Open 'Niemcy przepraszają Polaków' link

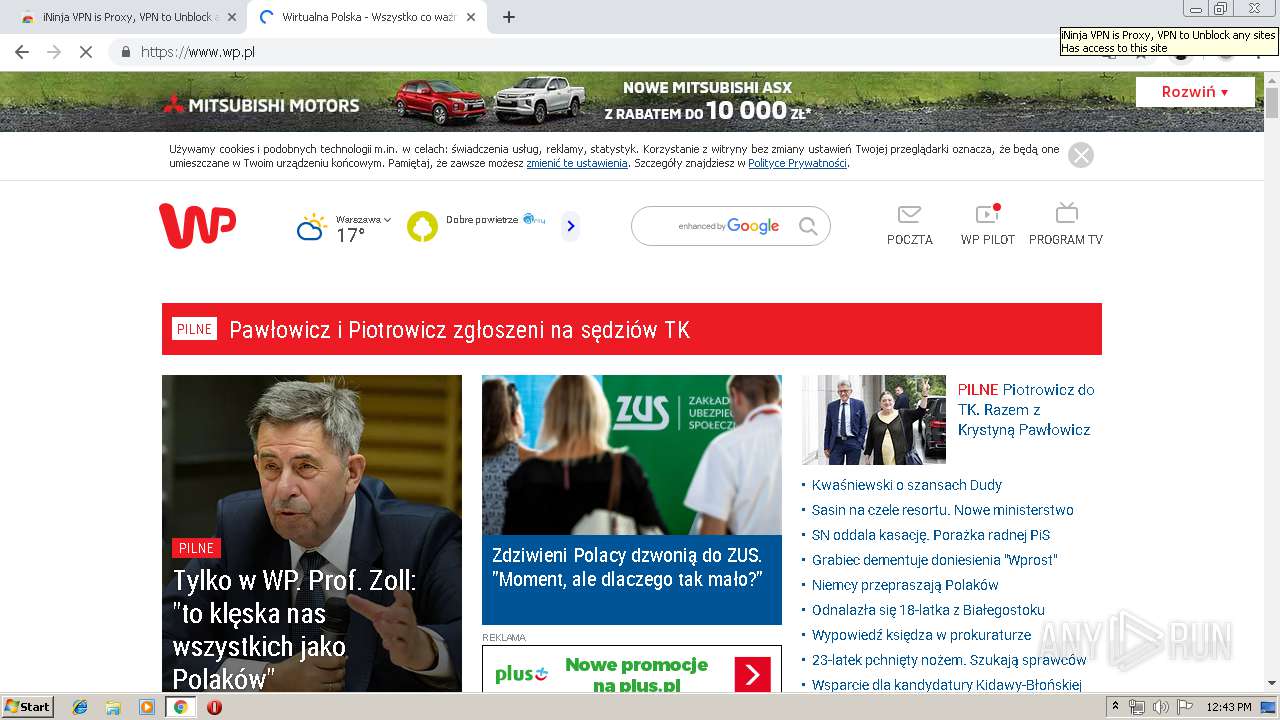tap(905, 585)
